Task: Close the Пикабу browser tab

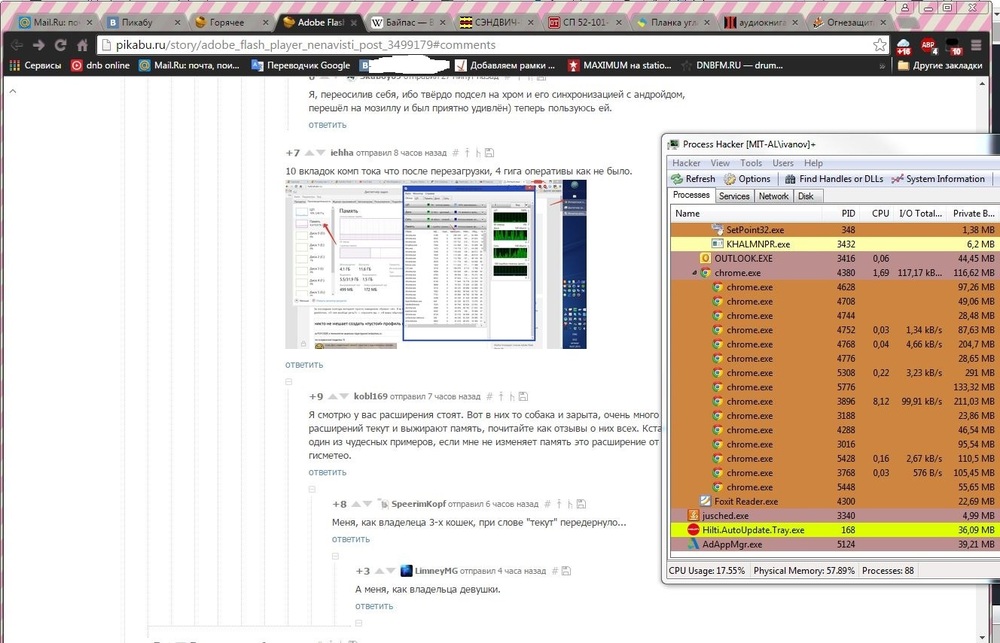Action: pyautogui.click(x=177, y=22)
